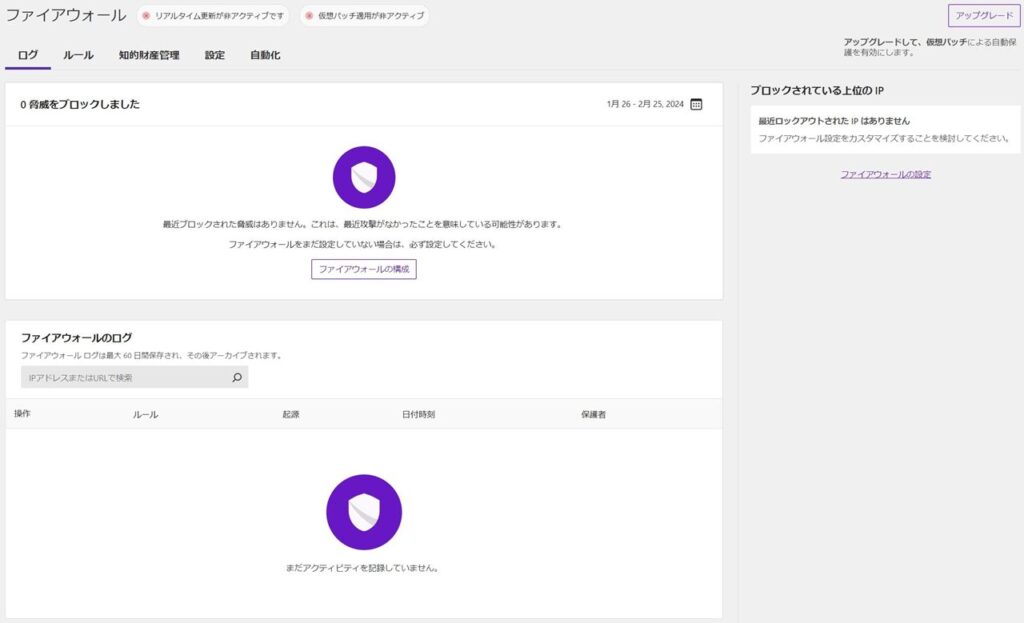
Task: Sort by the 日付時刻 column header
Action: (x=418, y=414)
